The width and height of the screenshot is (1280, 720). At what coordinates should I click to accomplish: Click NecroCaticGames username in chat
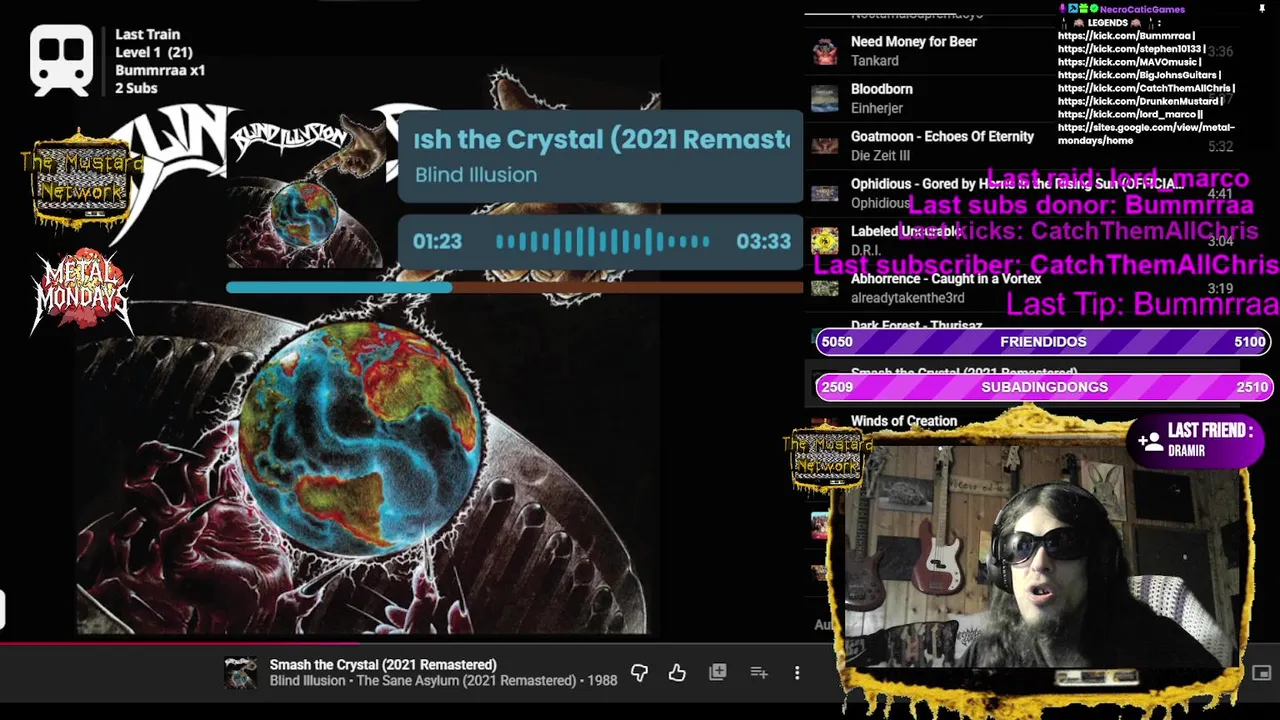(x=1142, y=10)
